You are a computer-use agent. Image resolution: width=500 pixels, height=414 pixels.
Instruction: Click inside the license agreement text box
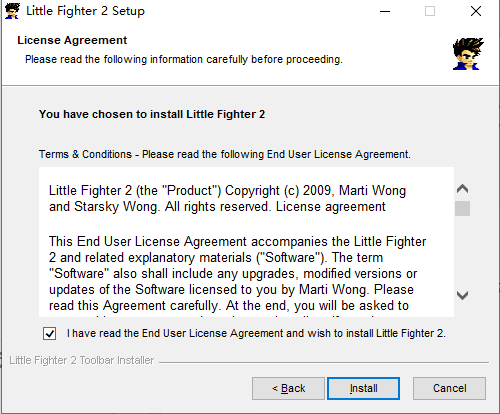coord(246,242)
